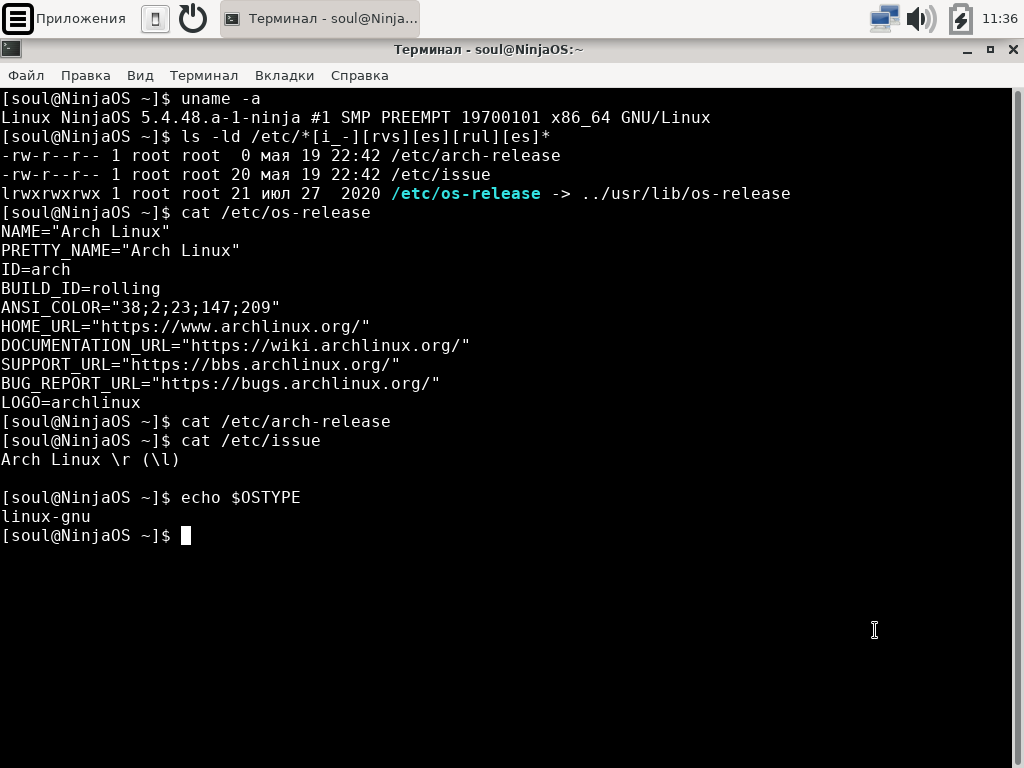Viewport: 1024px width, 768px height.
Task: Click the '/etc/issue' path in ls listing
Action: pyautogui.click(x=441, y=175)
